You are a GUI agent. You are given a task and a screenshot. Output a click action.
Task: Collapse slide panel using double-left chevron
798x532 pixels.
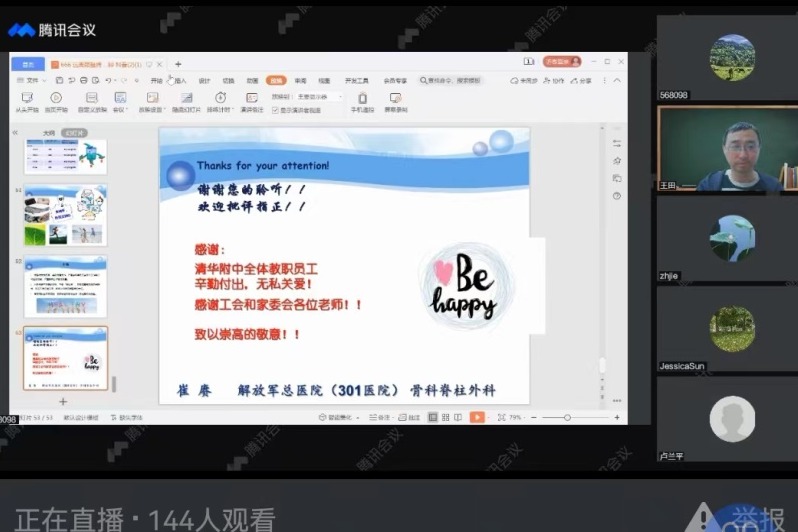15,132
